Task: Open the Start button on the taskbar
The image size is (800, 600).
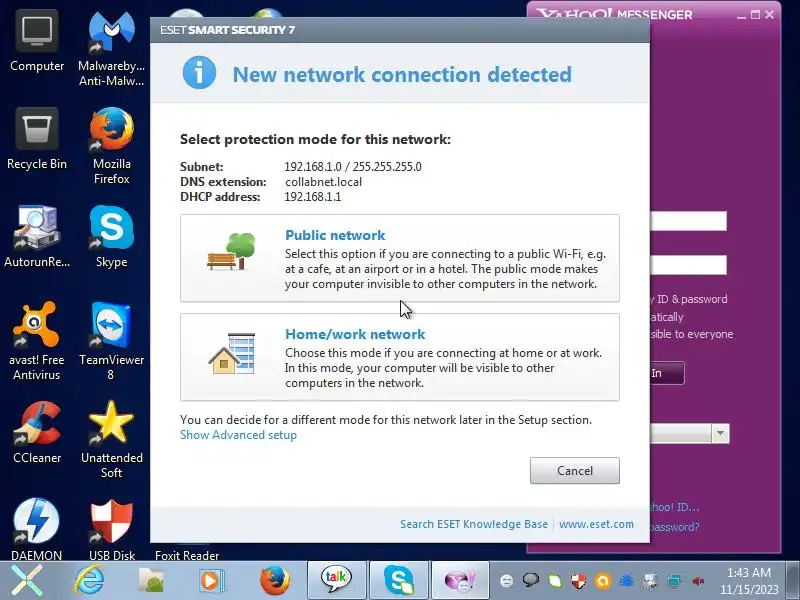Action: click(x=27, y=581)
